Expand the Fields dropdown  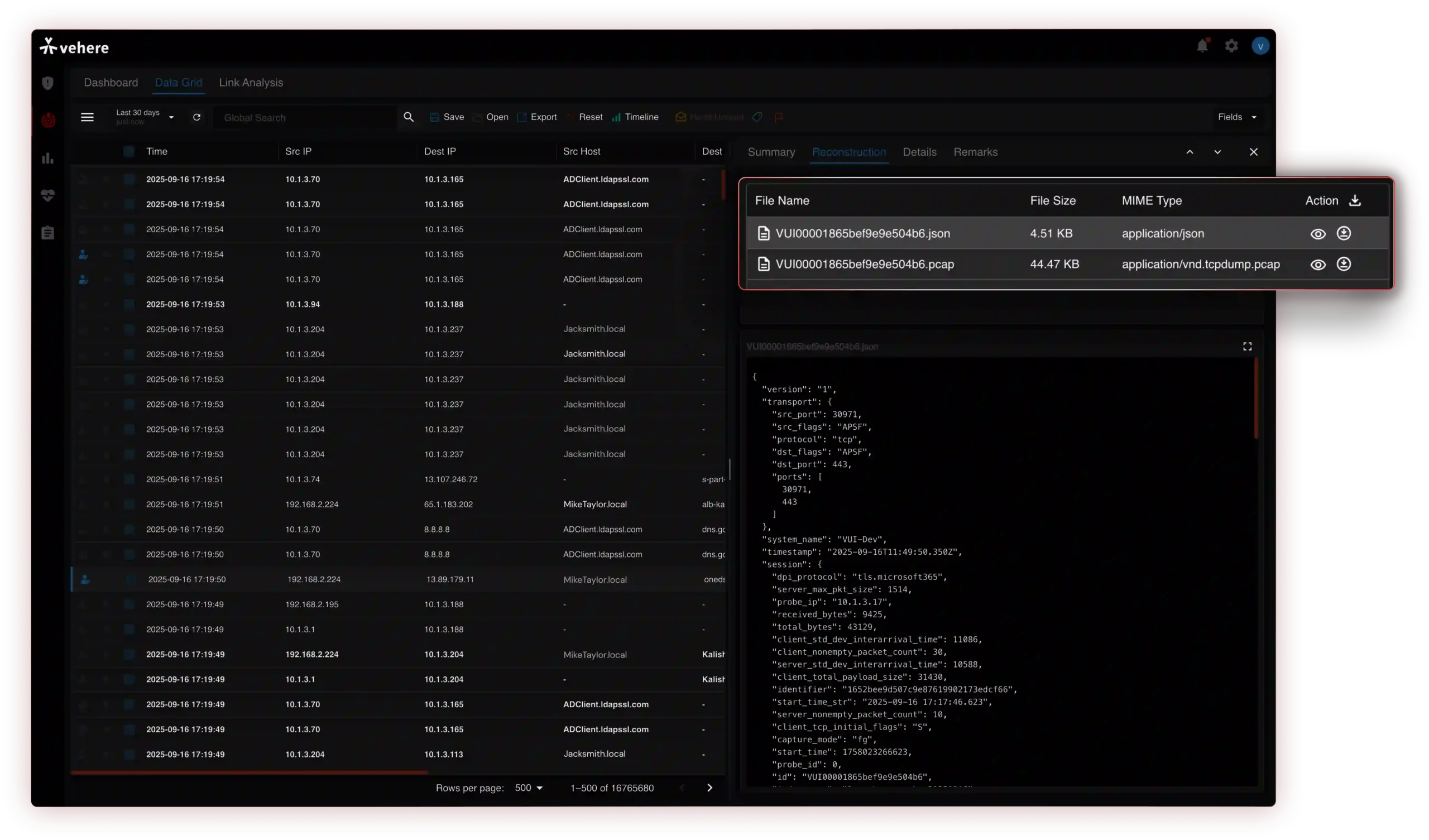pos(1238,117)
